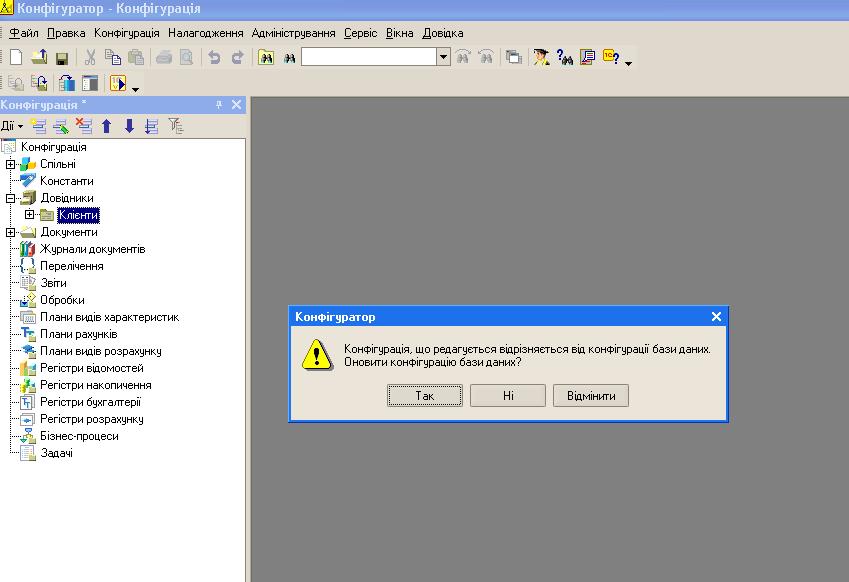Close the Configuration tree panel

point(237,104)
